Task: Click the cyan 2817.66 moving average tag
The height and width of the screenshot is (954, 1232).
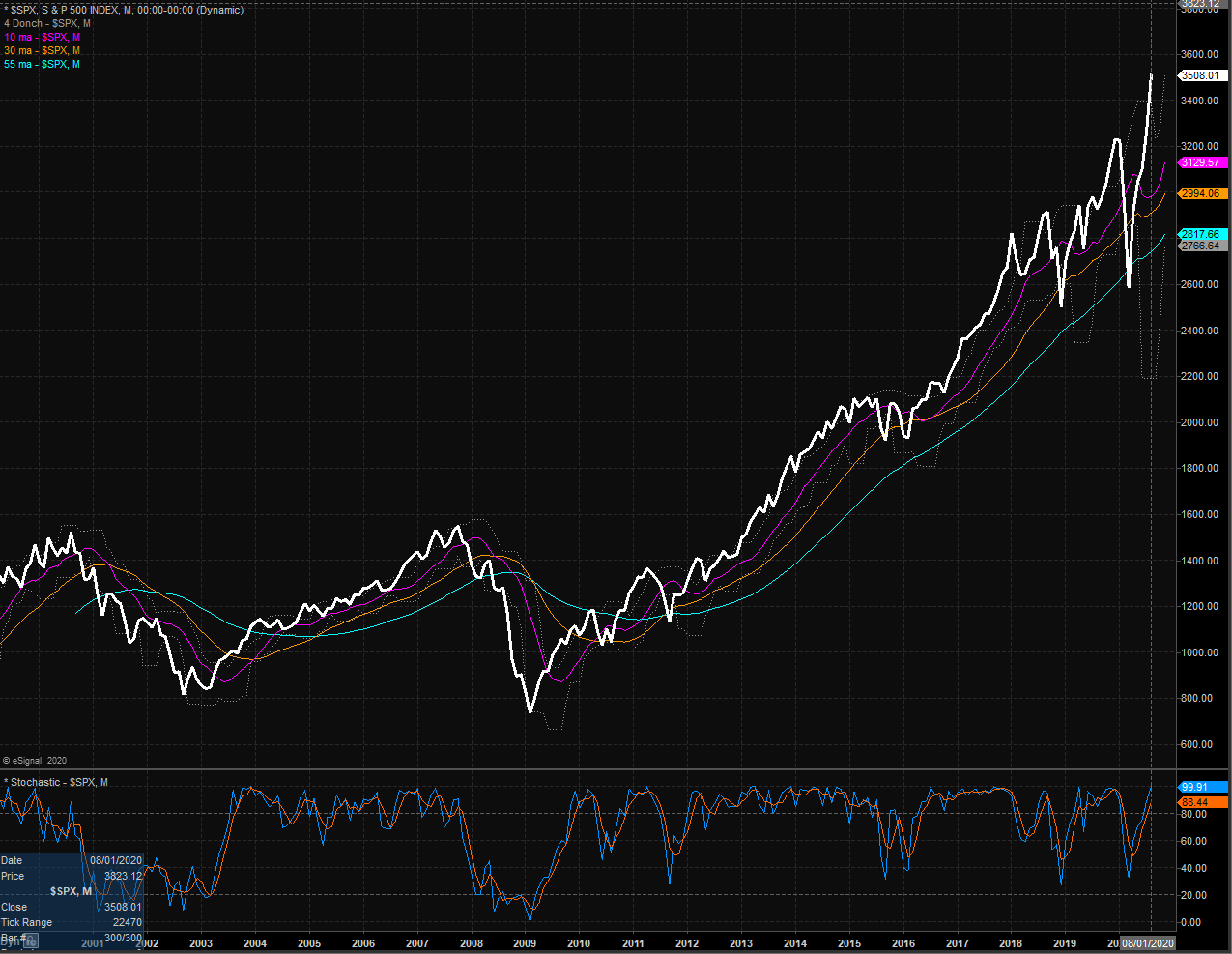Action: tap(1203, 234)
